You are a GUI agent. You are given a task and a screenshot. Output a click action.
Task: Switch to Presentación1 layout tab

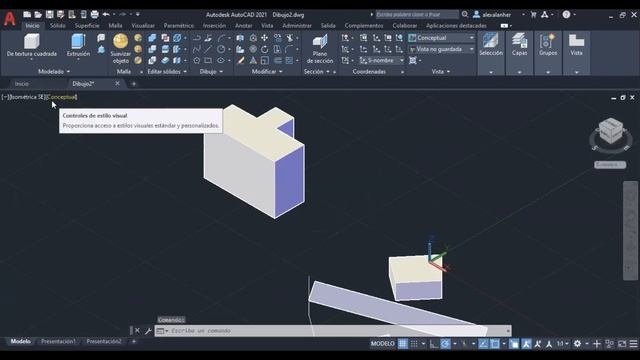58,341
